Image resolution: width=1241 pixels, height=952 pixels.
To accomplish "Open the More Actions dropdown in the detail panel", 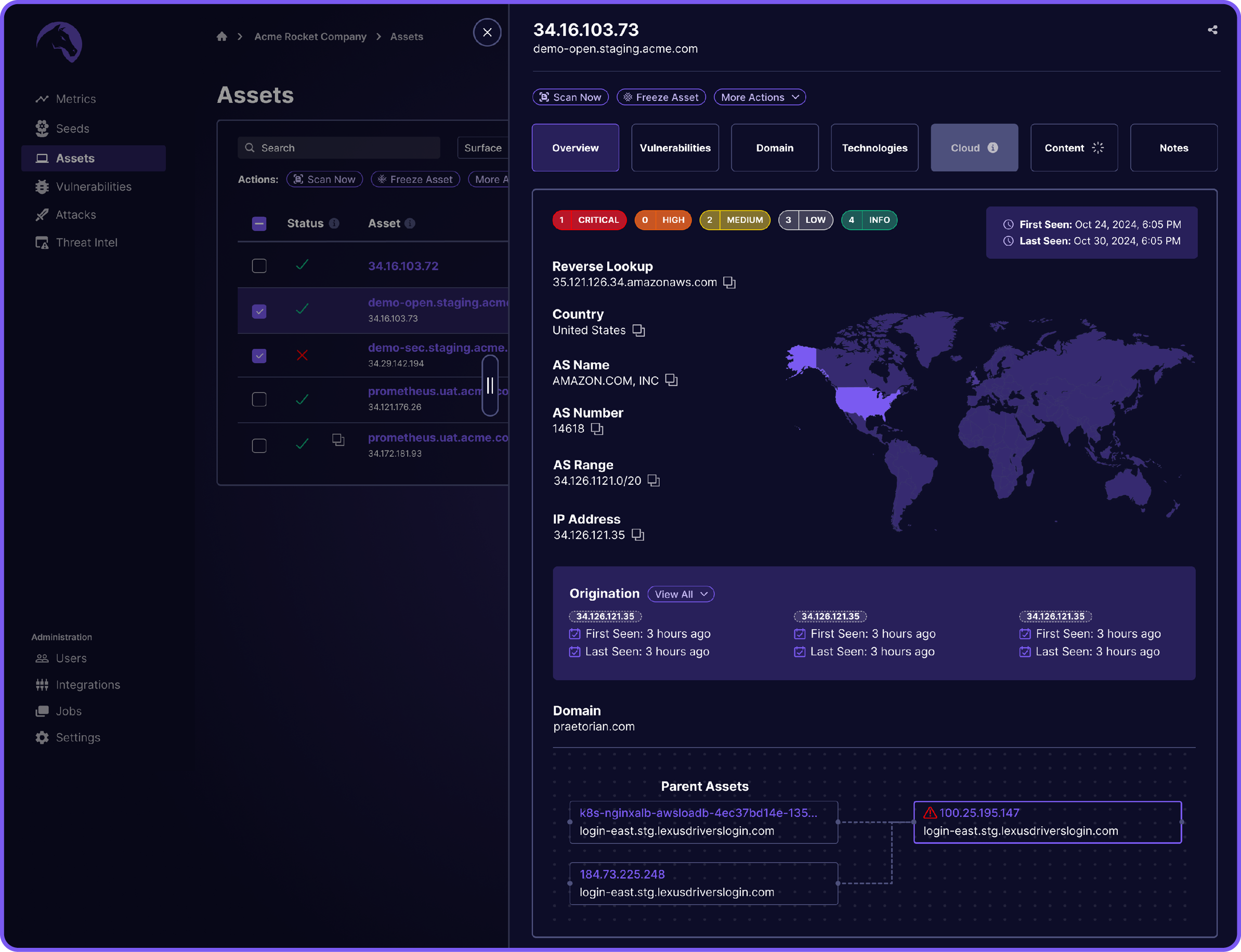I will 759,98.
